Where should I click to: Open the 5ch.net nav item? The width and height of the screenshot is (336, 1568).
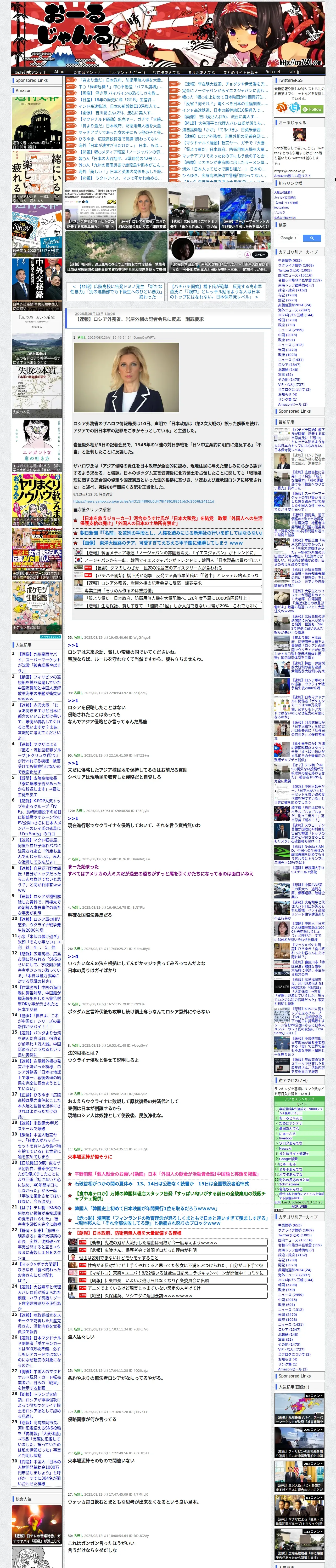(x=273, y=72)
